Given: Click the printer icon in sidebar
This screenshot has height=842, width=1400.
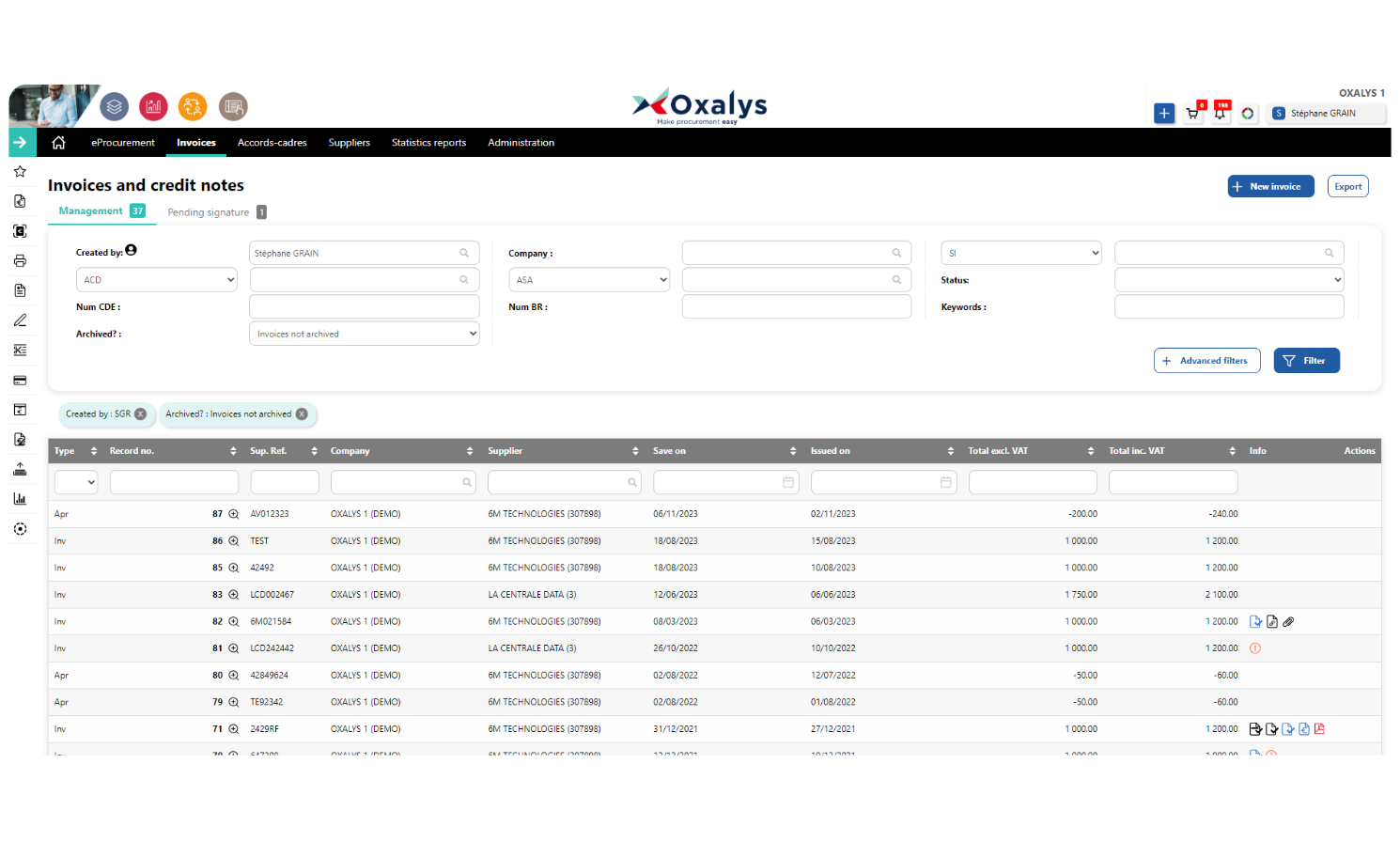Looking at the screenshot, I should pyautogui.click(x=20, y=260).
